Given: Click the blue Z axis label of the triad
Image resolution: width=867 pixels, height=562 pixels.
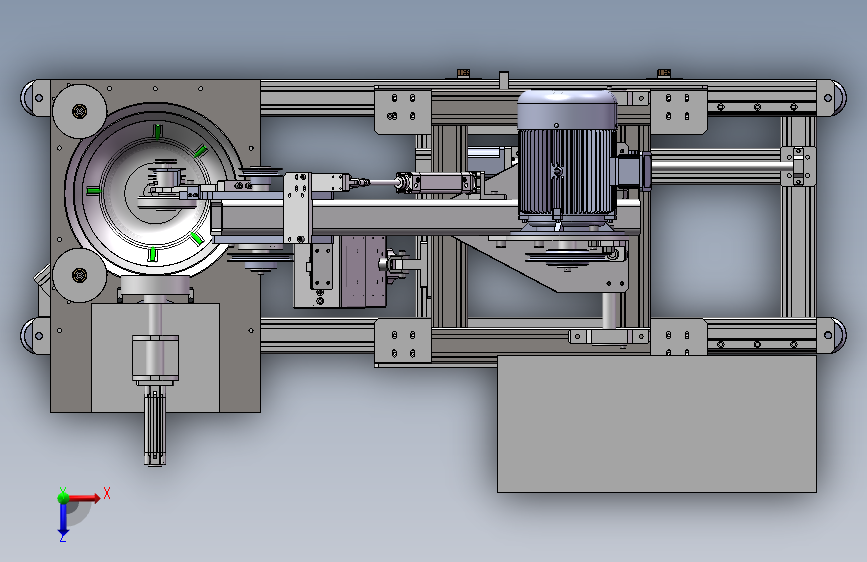Looking at the screenshot, I should [x=63, y=537].
